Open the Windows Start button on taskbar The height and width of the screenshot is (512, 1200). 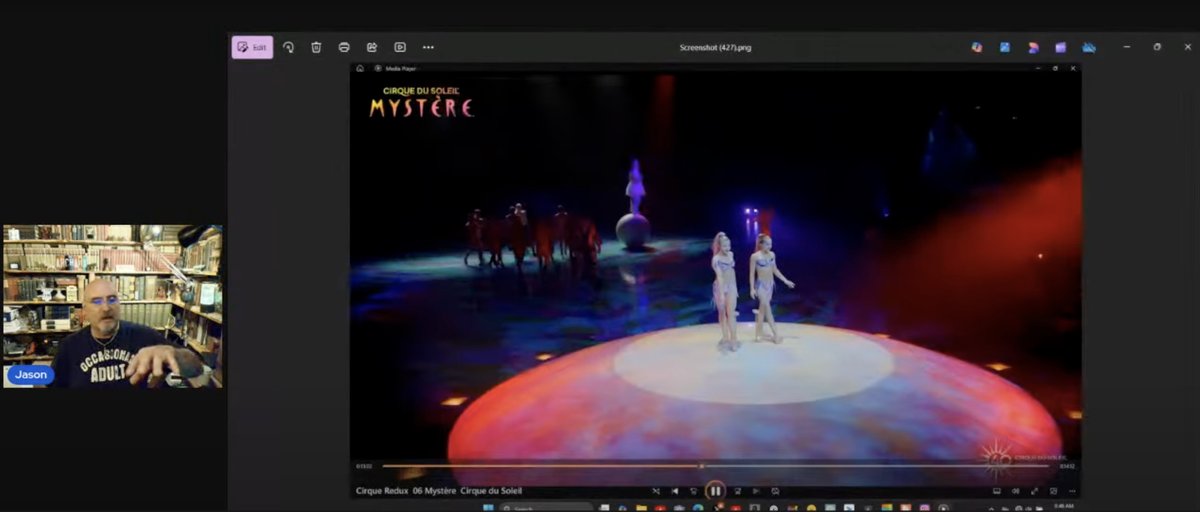tap(488, 507)
